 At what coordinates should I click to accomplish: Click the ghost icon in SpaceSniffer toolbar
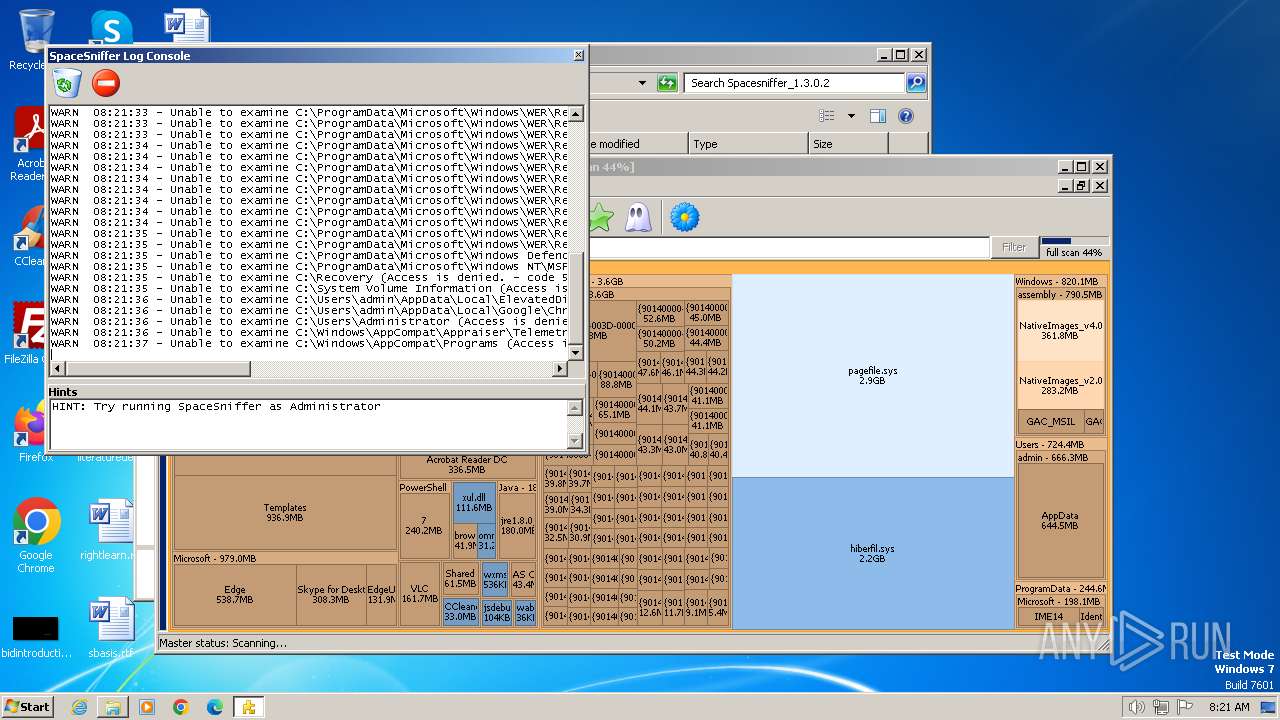(638, 217)
